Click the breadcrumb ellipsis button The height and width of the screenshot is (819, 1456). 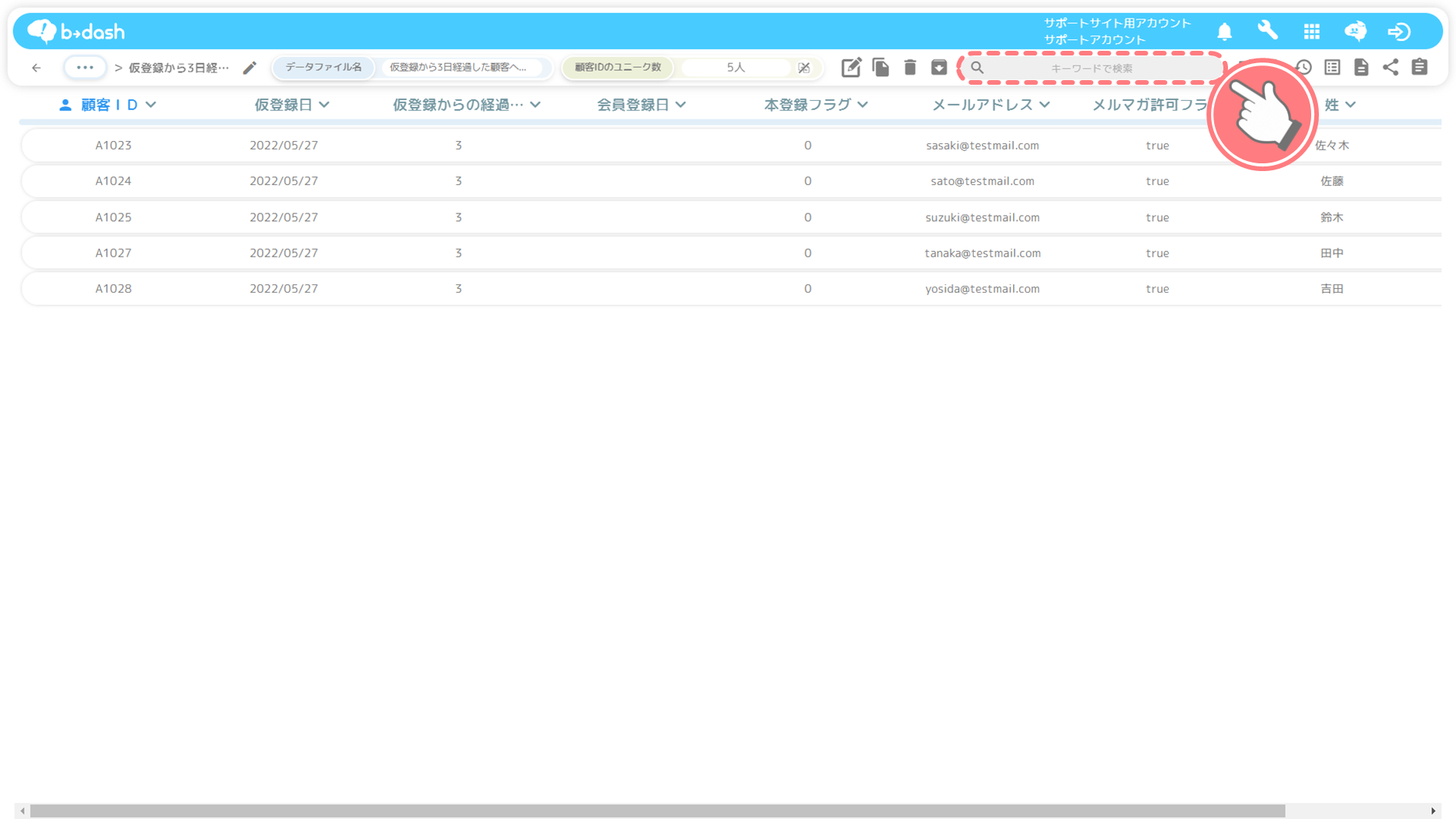click(85, 68)
